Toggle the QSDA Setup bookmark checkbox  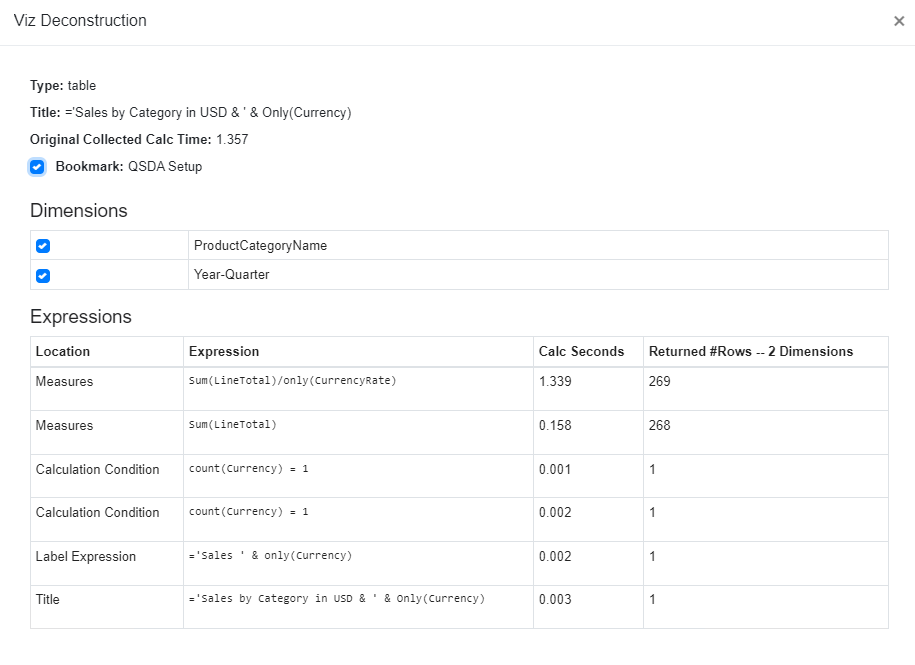point(37,167)
